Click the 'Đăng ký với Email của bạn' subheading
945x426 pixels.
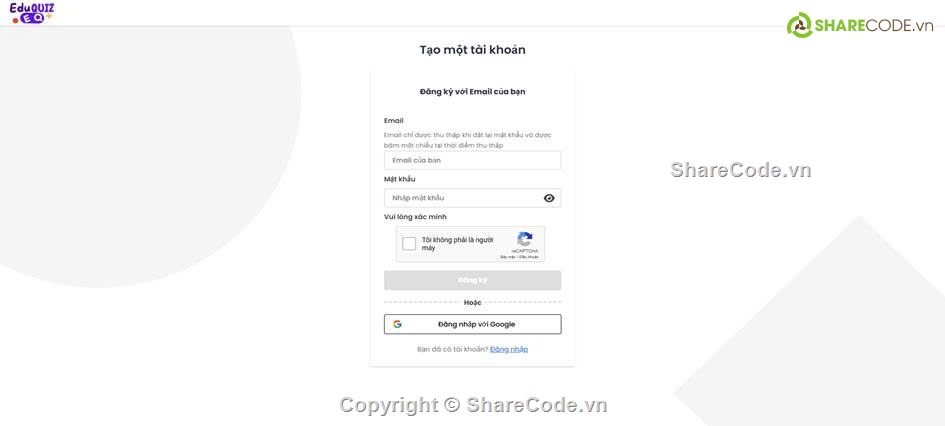pos(472,92)
